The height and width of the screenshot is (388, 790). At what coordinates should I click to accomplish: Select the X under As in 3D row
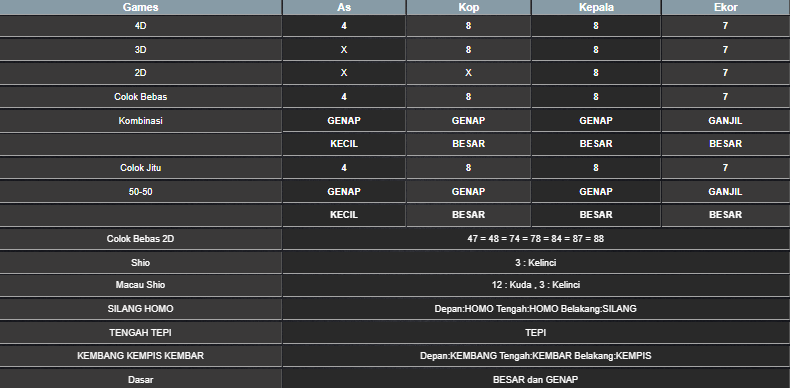point(344,49)
